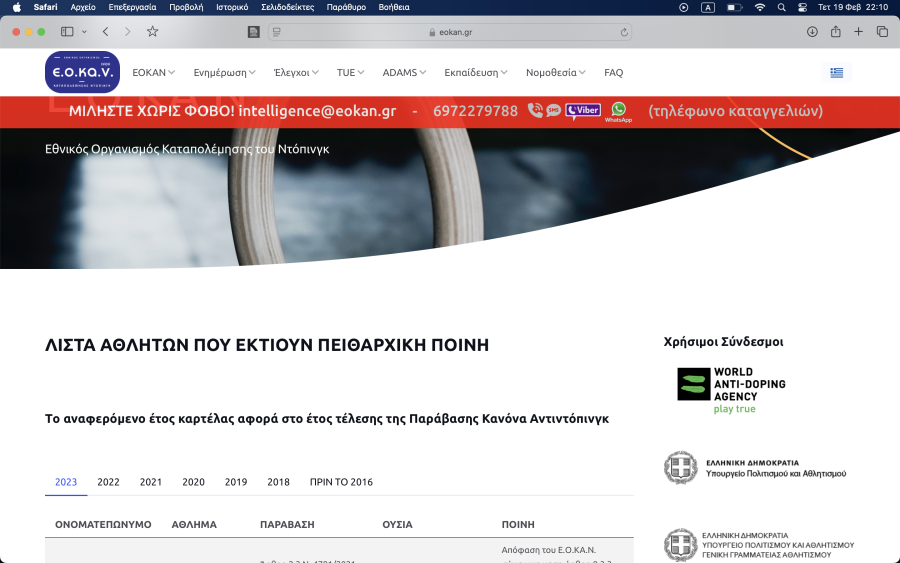This screenshot has height=563, width=900.
Task: Show Safari downloads
Action: pos(812,32)
